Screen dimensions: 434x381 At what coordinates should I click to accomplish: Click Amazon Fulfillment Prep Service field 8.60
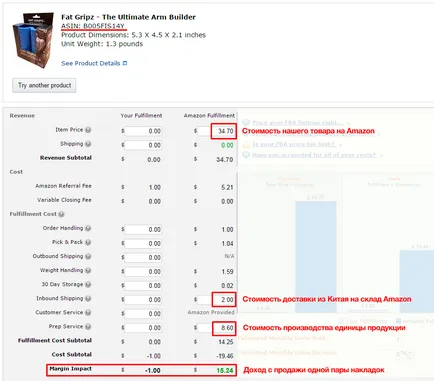[216, 328]
